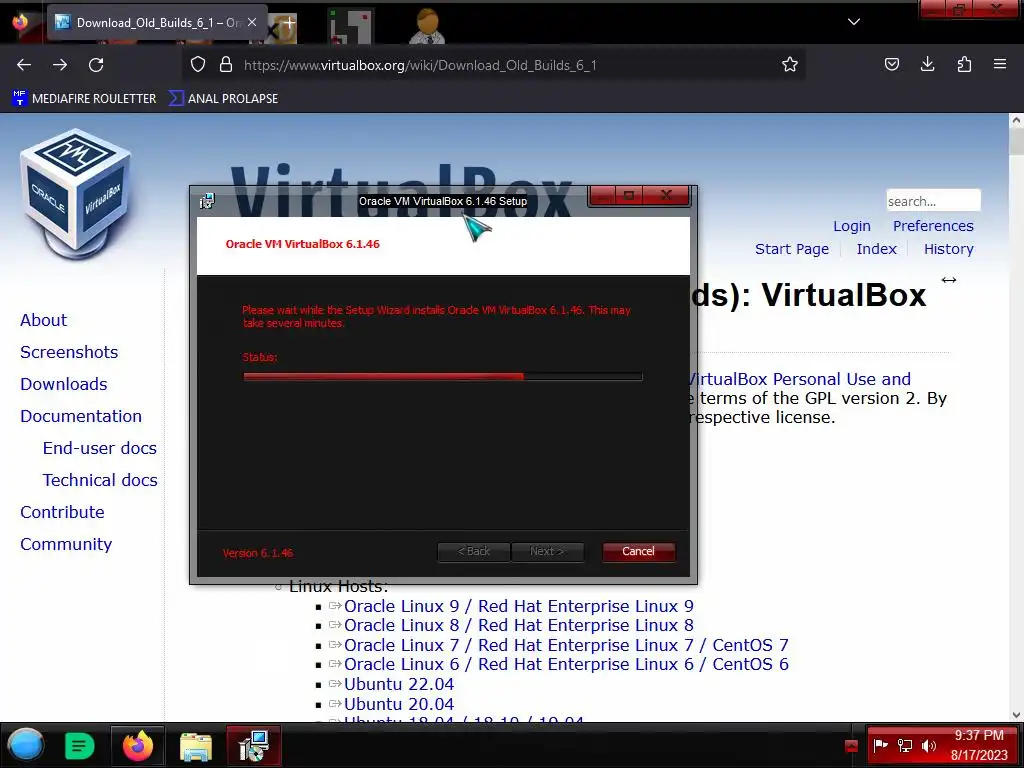The height and width of the screenshot is (768, 1024).
Task: Click the taskbar clock showing 9:37 PM
Action: [x=979, y=745]
